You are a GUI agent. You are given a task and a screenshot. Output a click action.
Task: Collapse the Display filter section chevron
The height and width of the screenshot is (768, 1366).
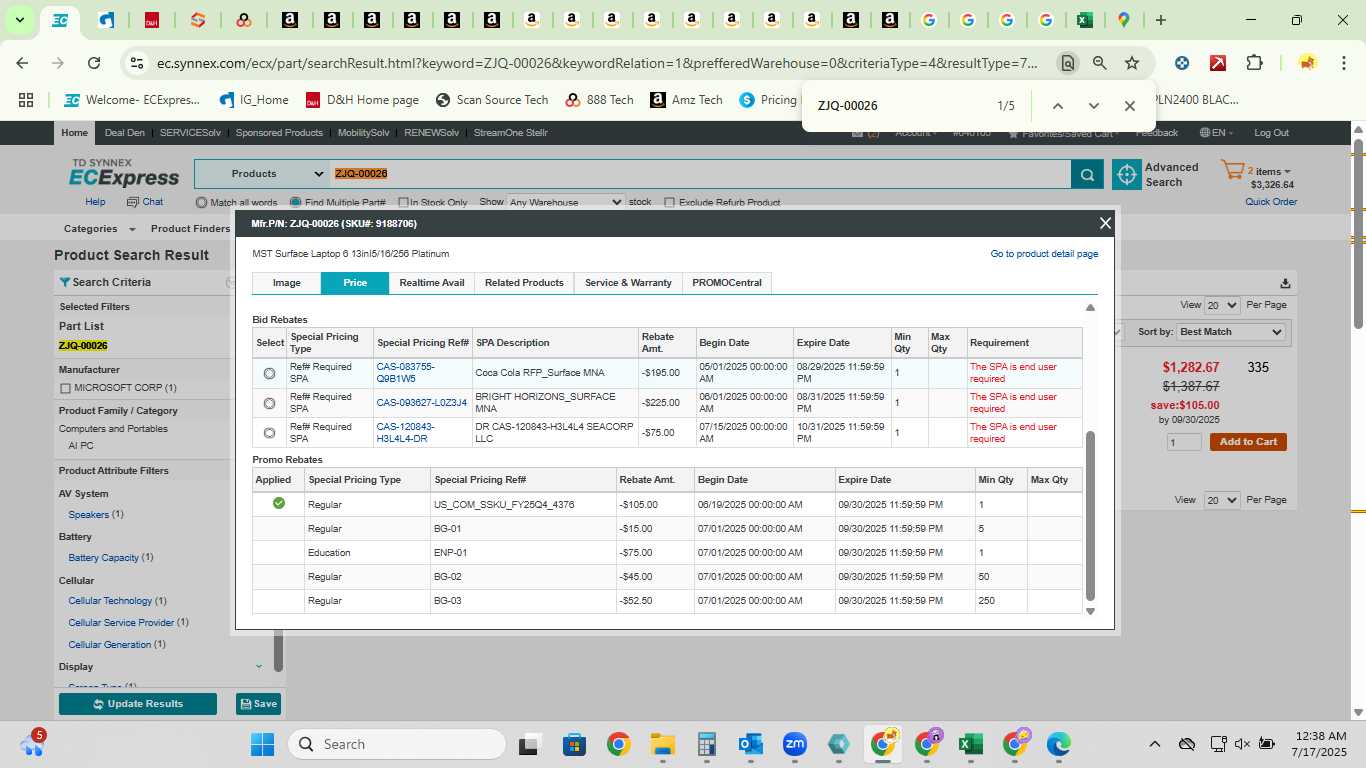point(259,666)
